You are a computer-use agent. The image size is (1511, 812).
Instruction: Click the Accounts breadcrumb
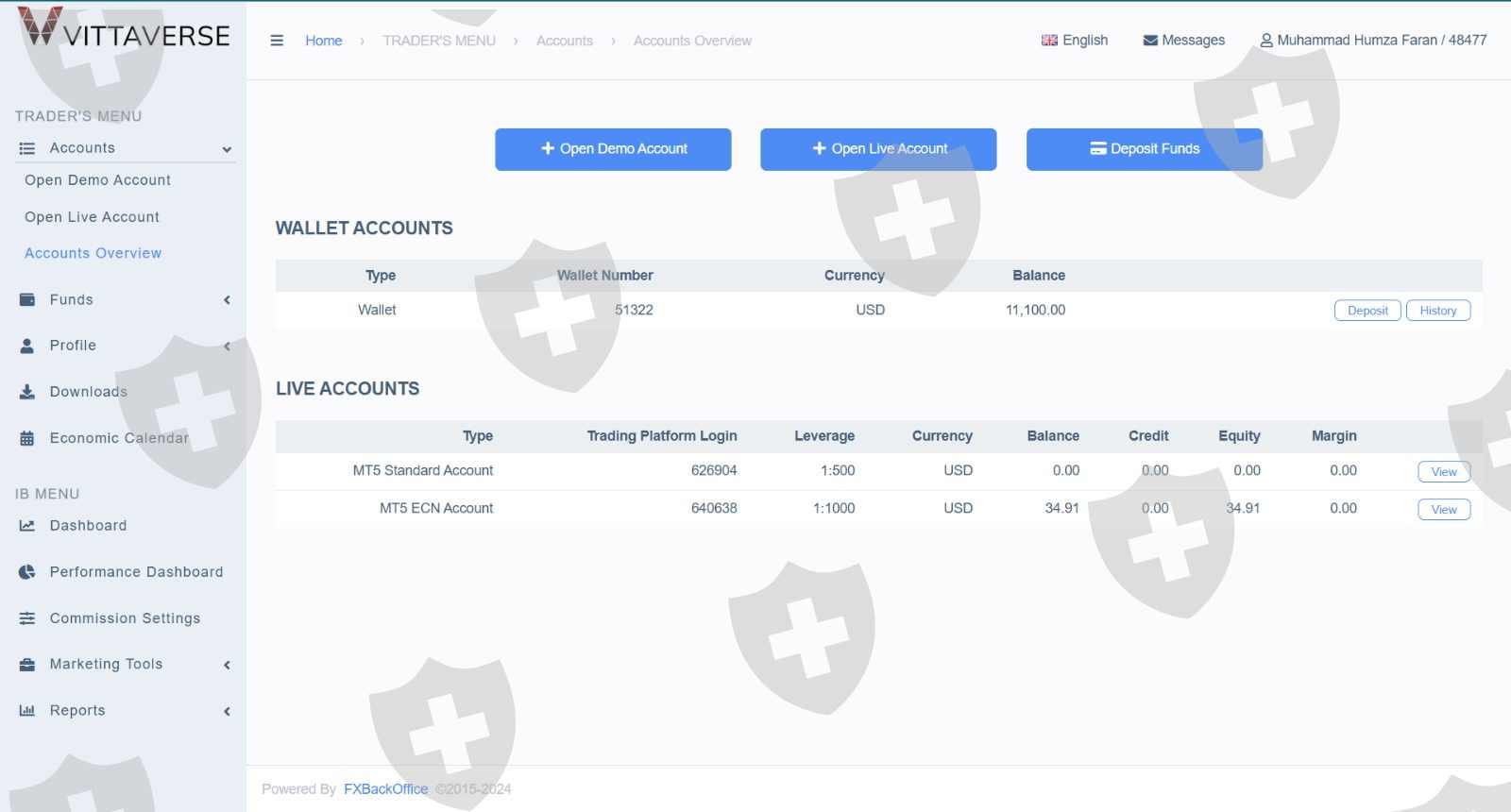565,41
